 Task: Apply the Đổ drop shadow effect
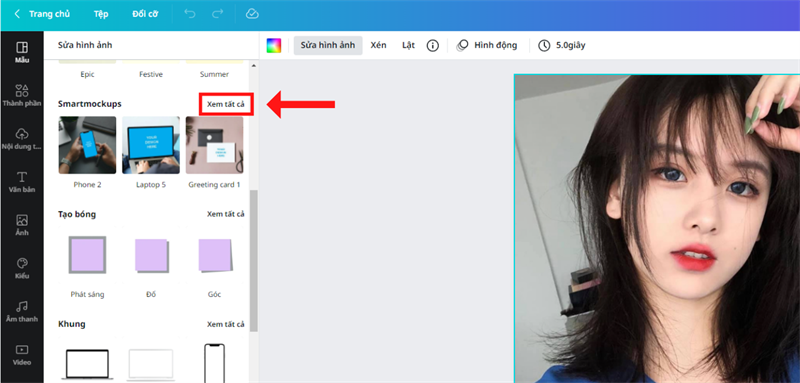pyautogui.click(x=151, y=255)
